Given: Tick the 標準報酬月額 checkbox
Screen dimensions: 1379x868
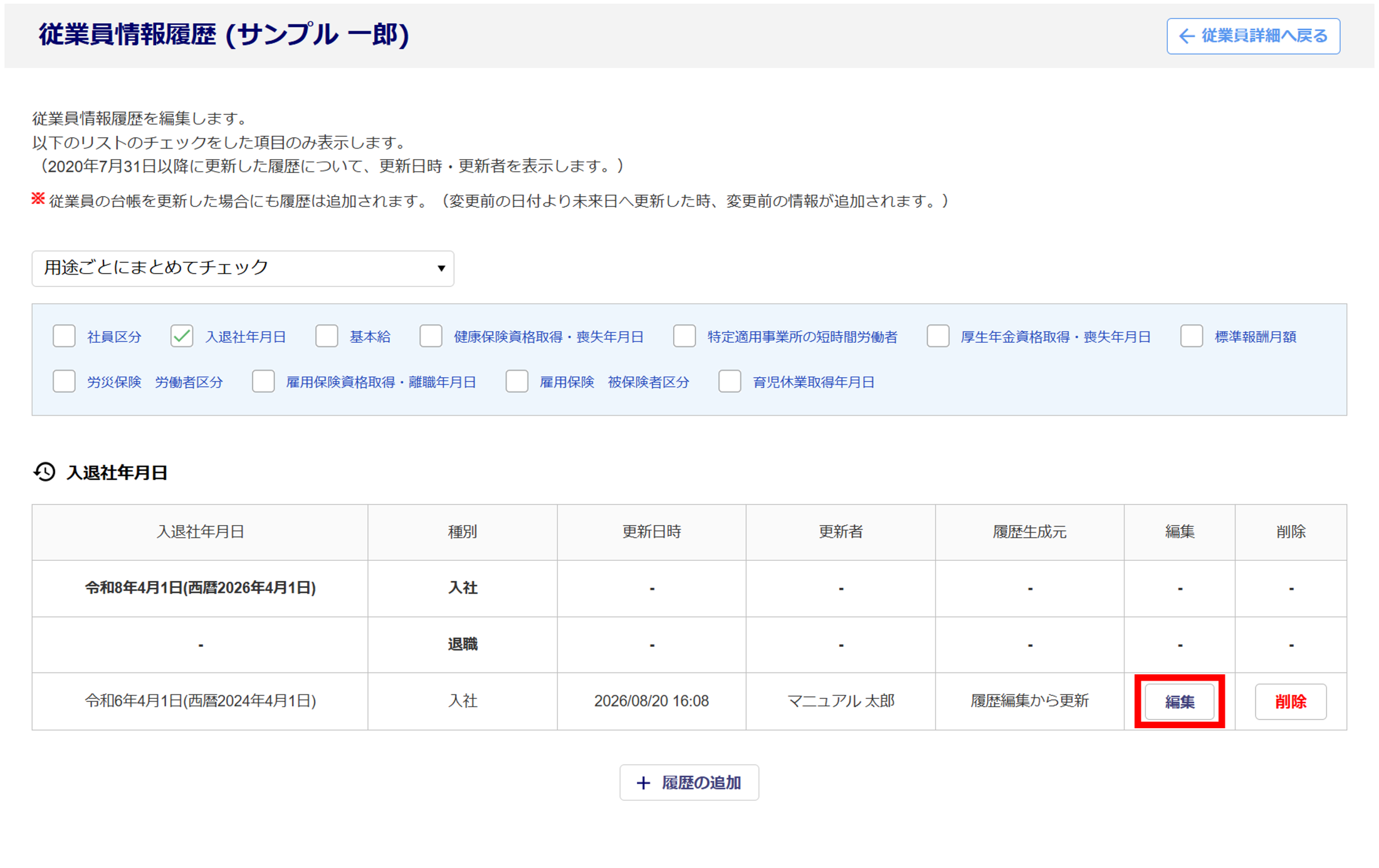Looking at the screenshot, I should [1192, 336].
